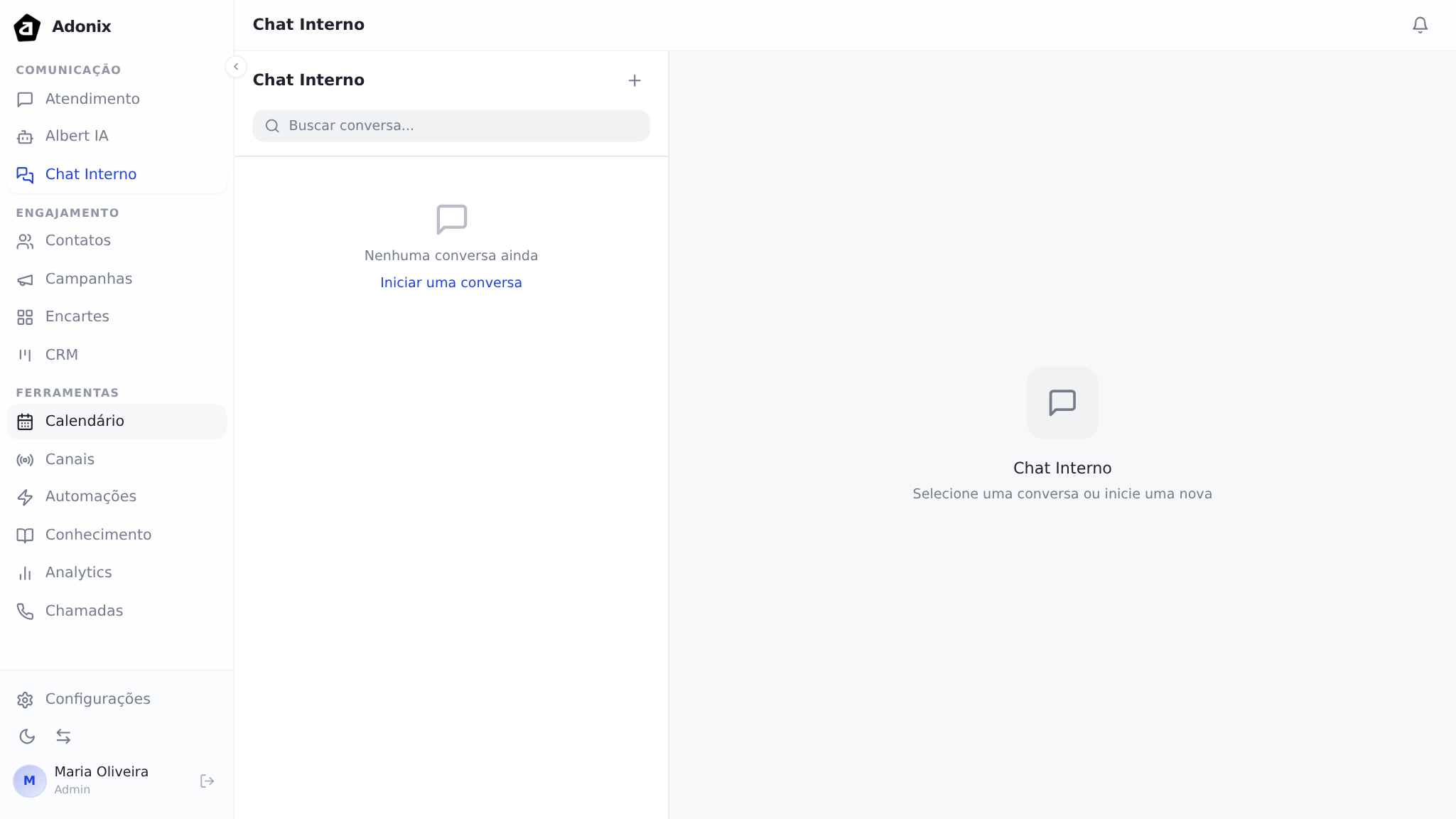Open the Encartes grid item

point(77,317)
